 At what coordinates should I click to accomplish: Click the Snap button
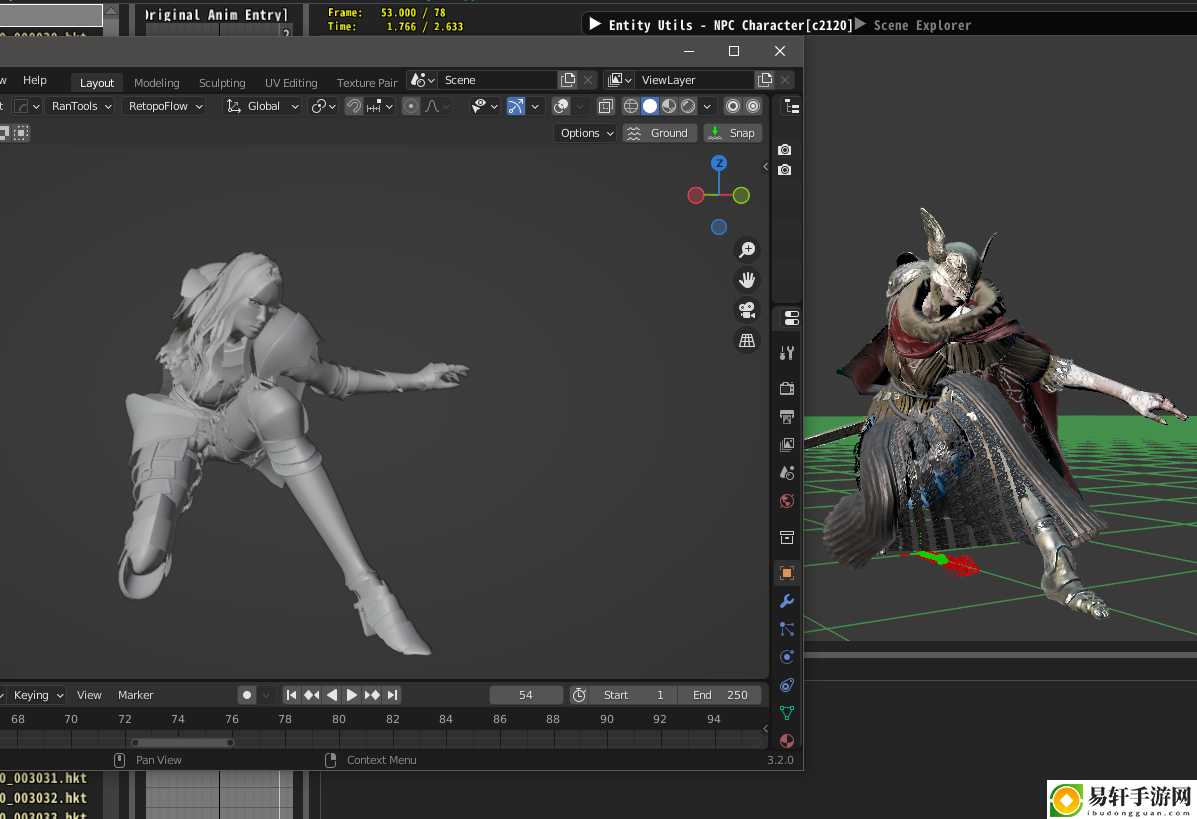(x=733, y=133)
